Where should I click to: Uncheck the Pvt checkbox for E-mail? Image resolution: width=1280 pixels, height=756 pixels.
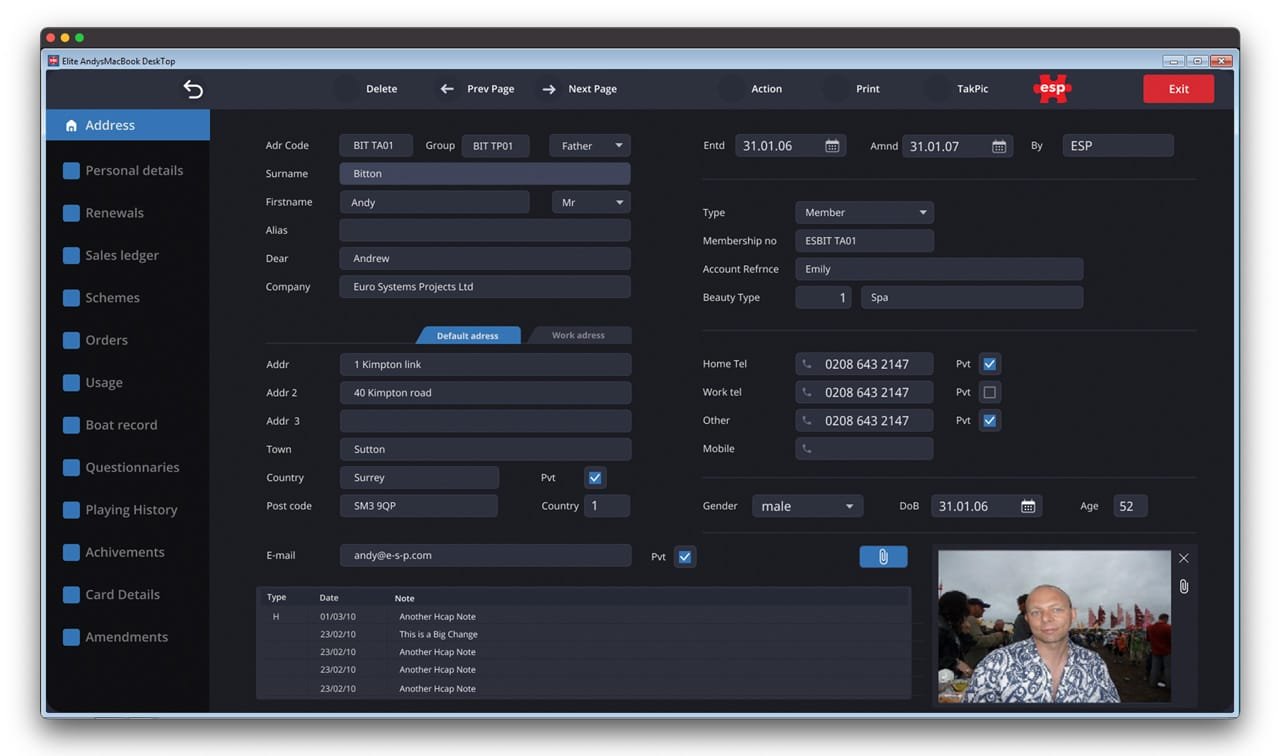coord(685,556)
